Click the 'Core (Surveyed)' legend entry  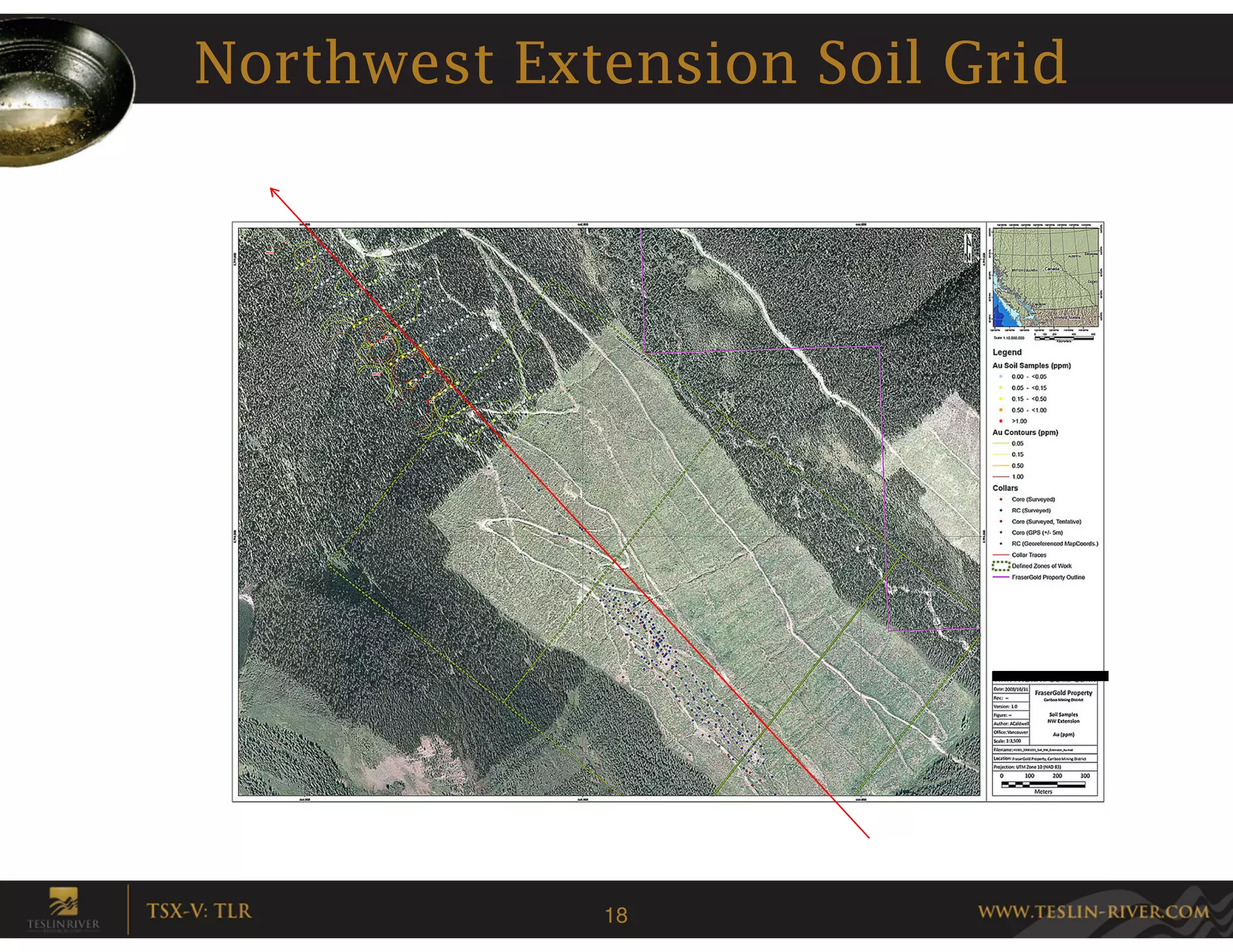click(x=1027, y=499)
